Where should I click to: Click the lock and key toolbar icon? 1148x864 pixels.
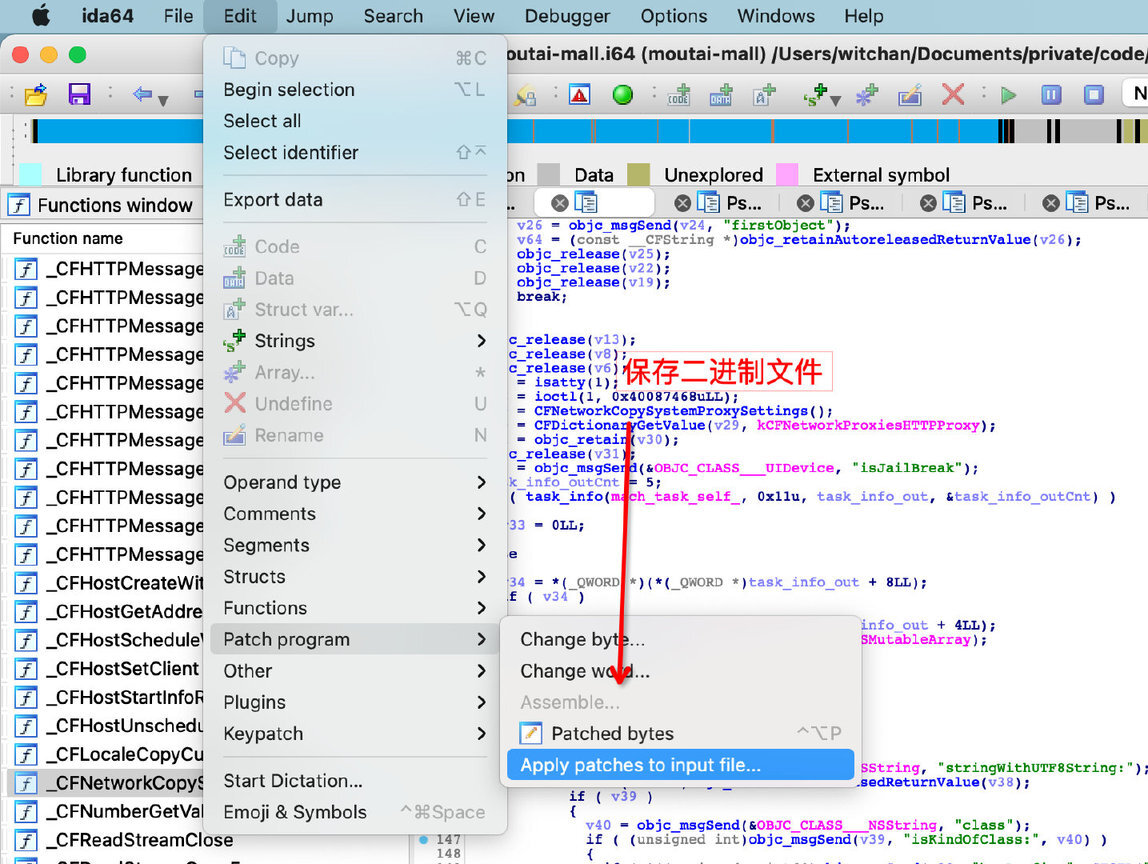[x=524, y=94]
